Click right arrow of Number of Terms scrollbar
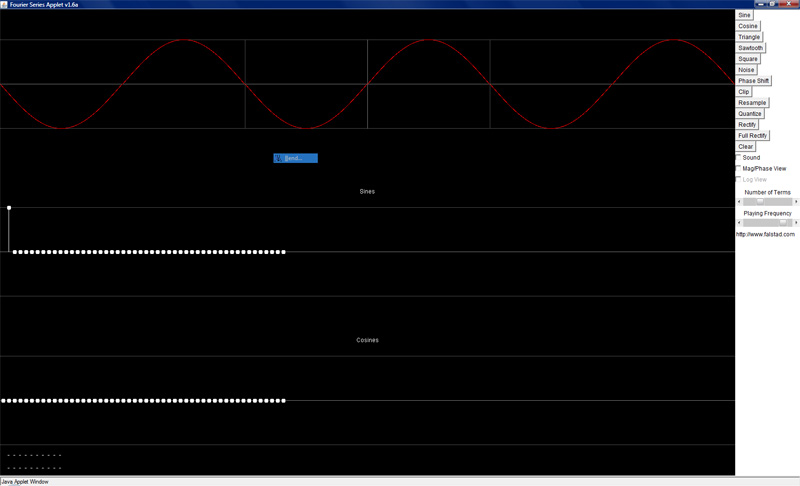 tap(796, 202)
